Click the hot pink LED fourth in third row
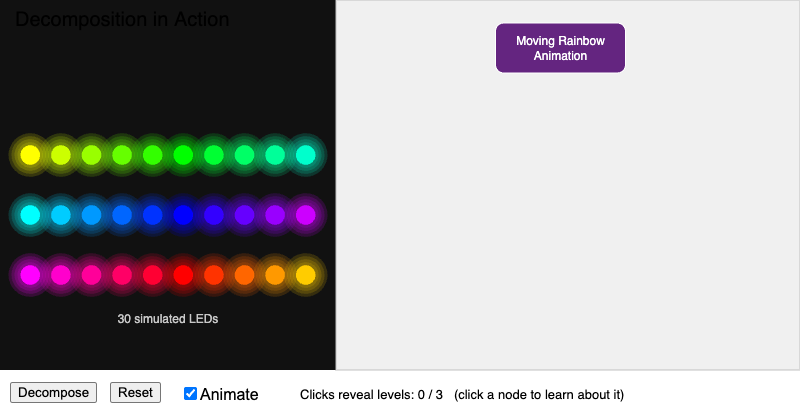This screenshot has height=420, width=800. [122, 275]
